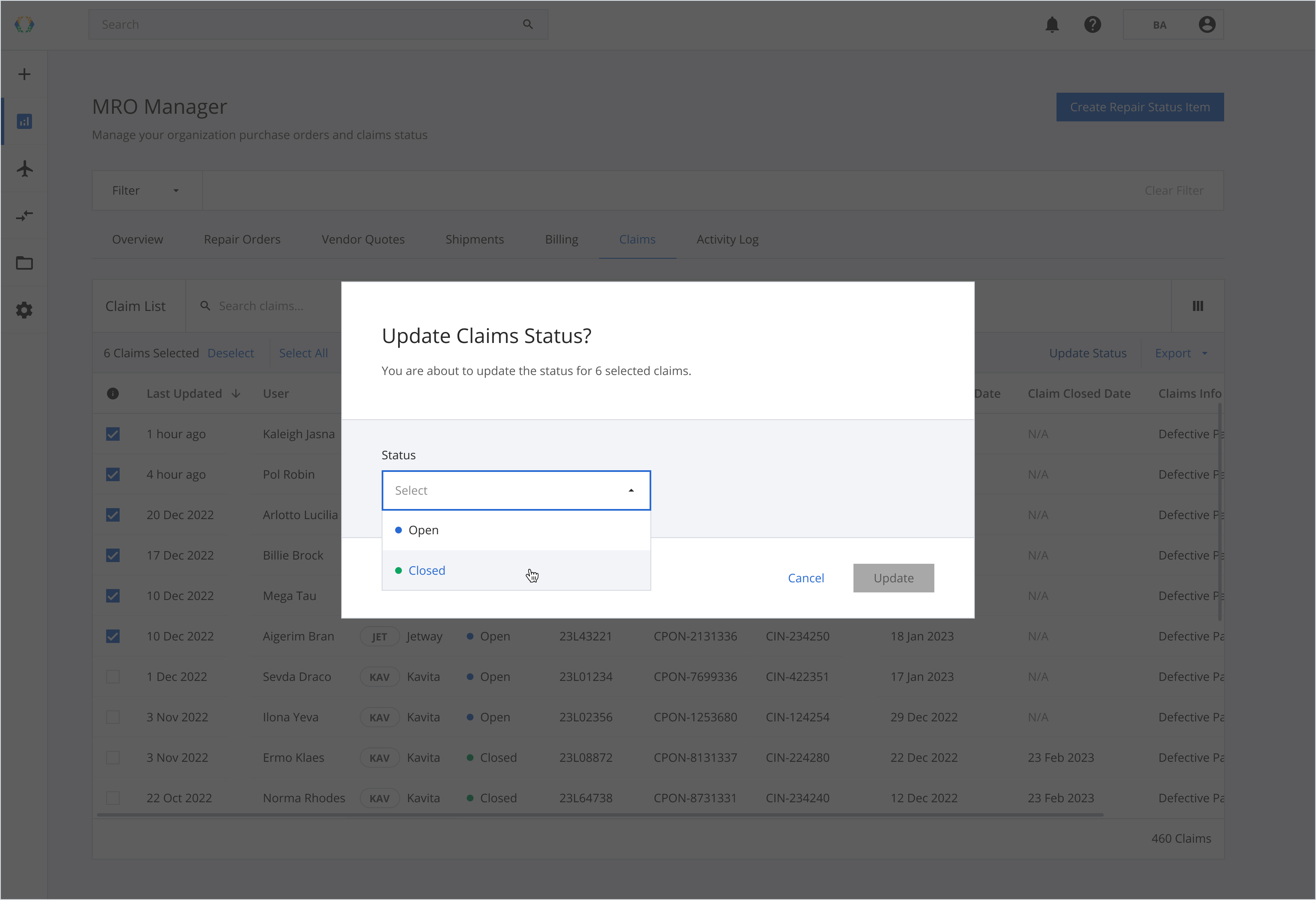
Task: Switch to the Activity Log tab
Action: tap(728, 240)
